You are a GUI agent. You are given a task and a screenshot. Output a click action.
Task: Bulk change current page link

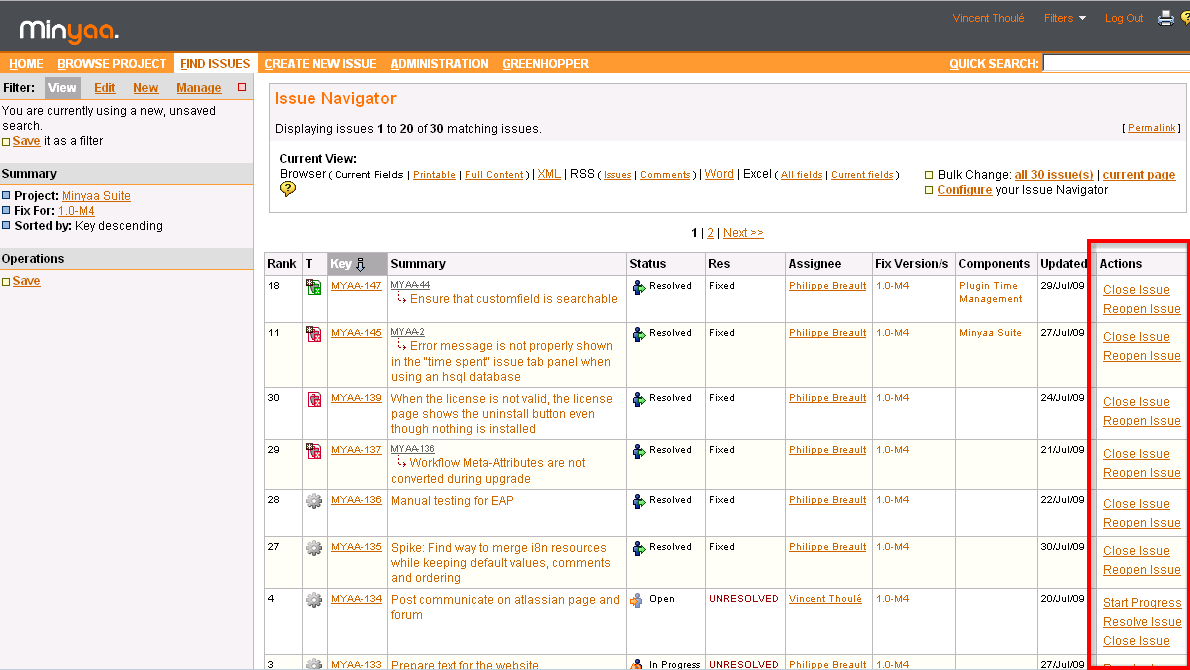point(1139,175)
